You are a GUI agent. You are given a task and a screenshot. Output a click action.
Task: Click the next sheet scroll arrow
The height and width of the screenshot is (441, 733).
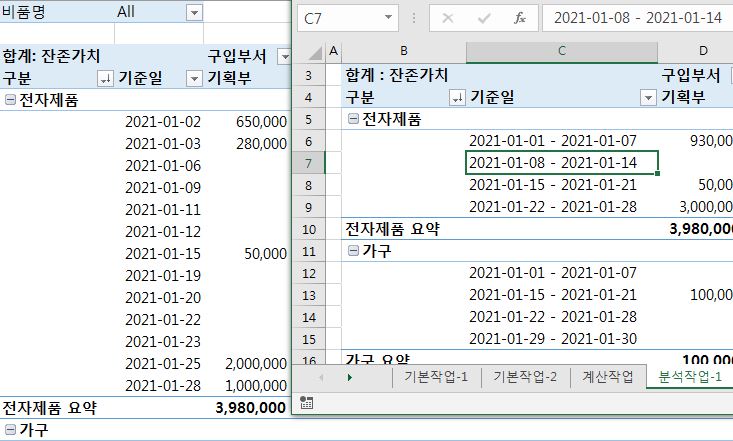pyautogui.click(x=349, y=377)
